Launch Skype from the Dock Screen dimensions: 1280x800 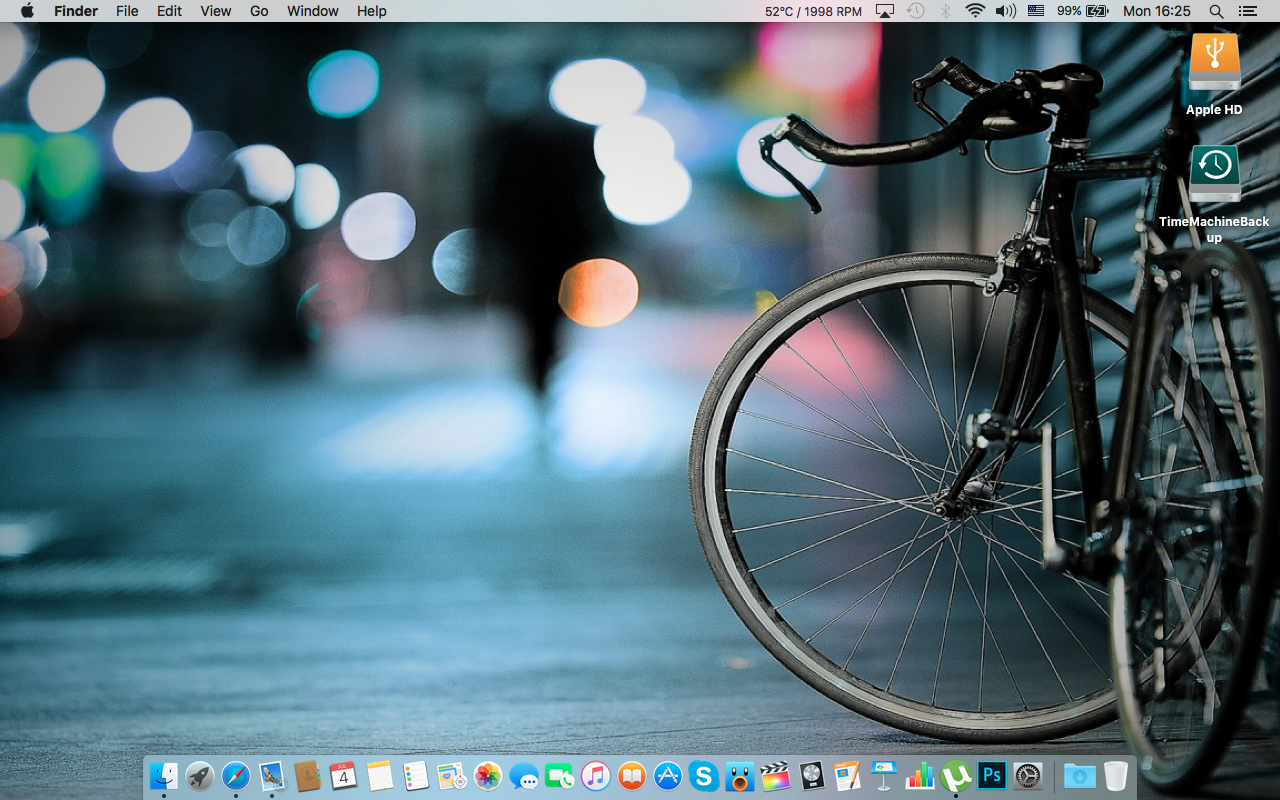point(704,775)
